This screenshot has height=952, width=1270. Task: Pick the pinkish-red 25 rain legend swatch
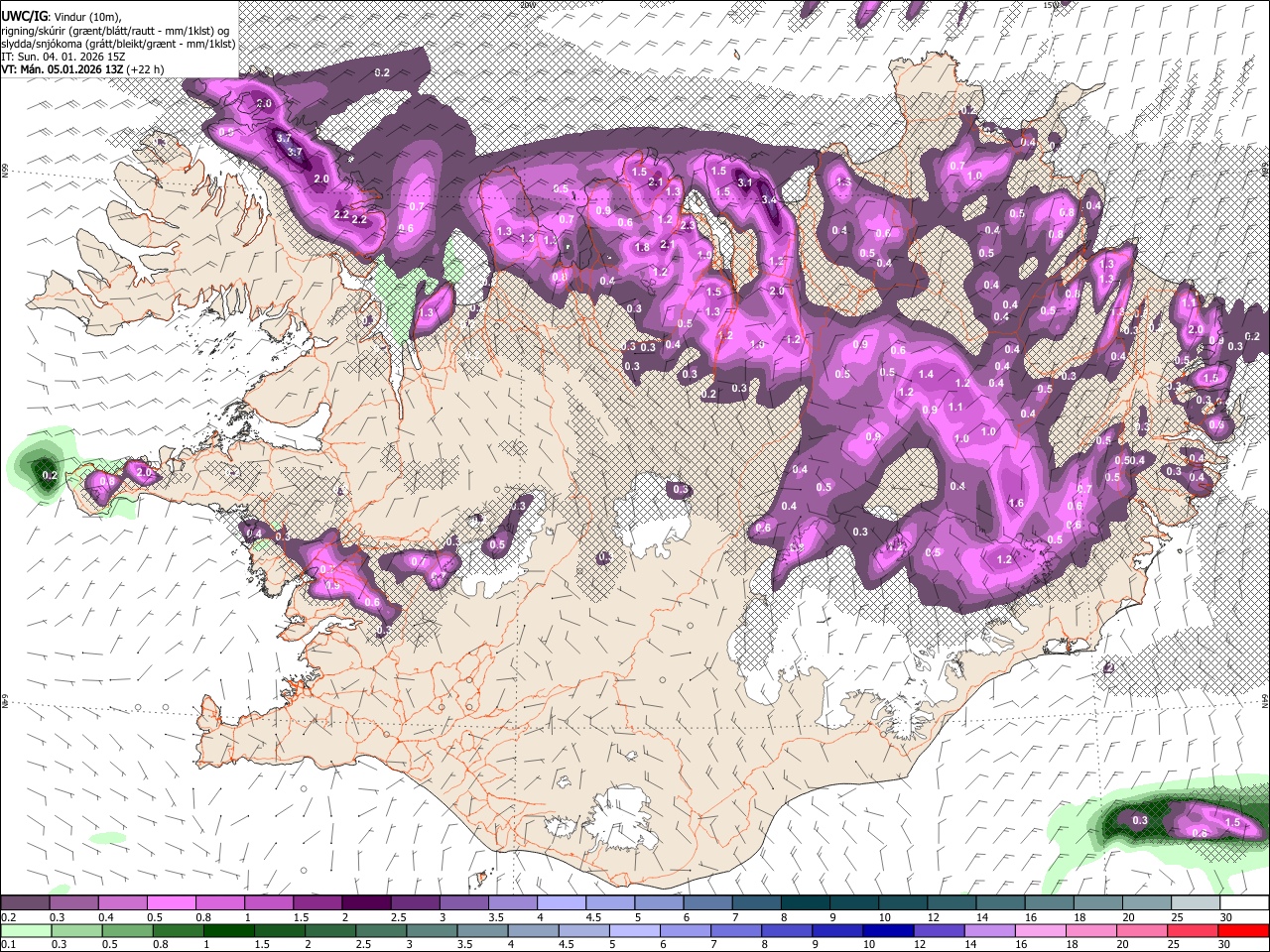[1195, 930]
